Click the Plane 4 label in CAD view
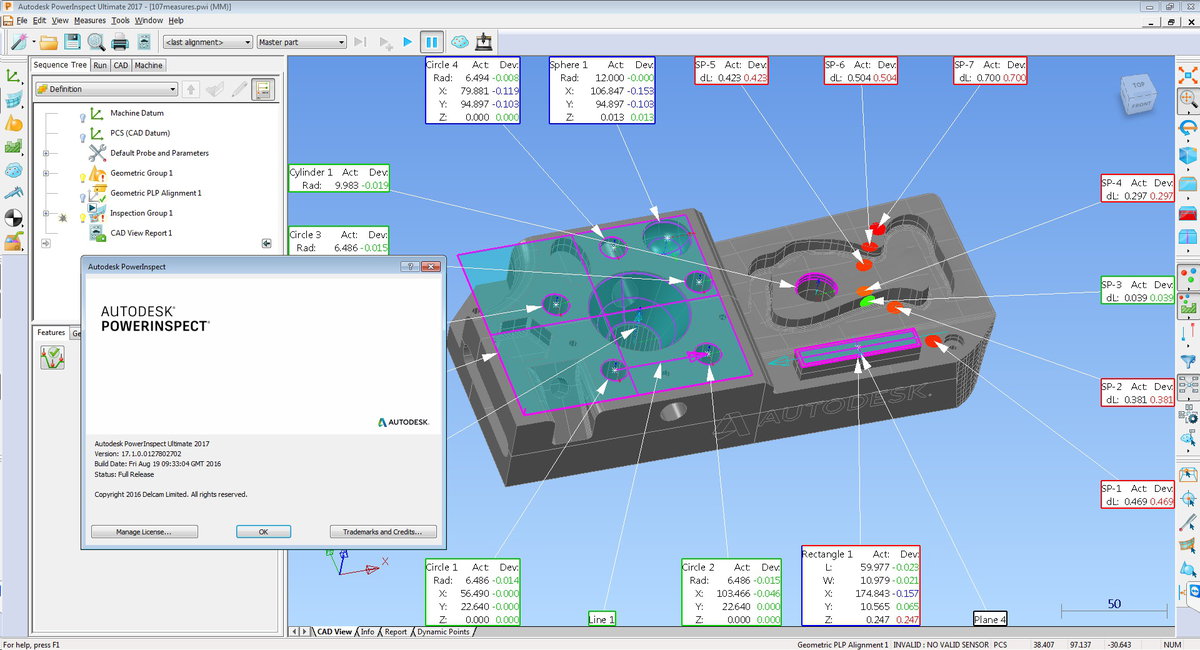Screen dimensions: 1200x650 990,619
